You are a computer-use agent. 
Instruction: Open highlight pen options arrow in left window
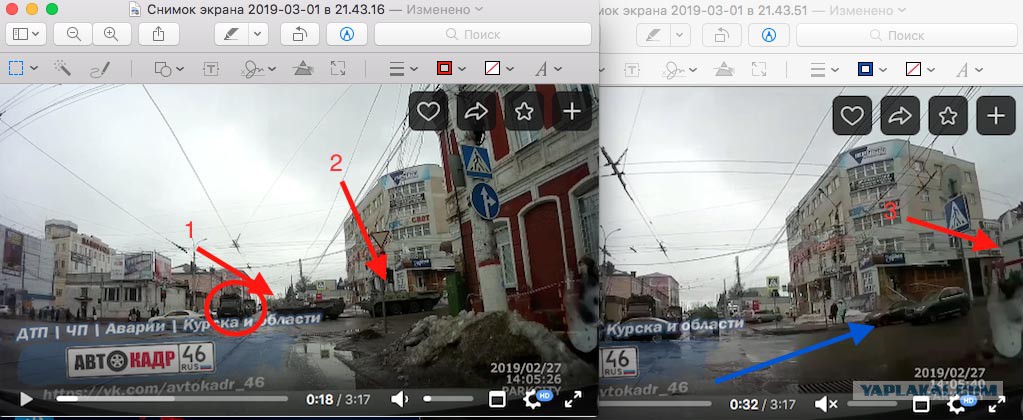[259, 35]
